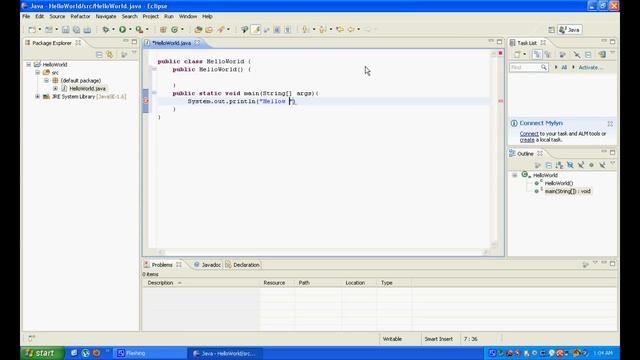Click the Back navigation arrow icon

point(351,29)
